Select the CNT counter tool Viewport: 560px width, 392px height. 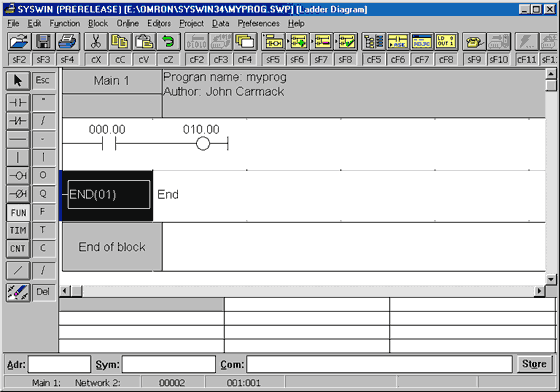pyautogui.click(x=18, y=249)
